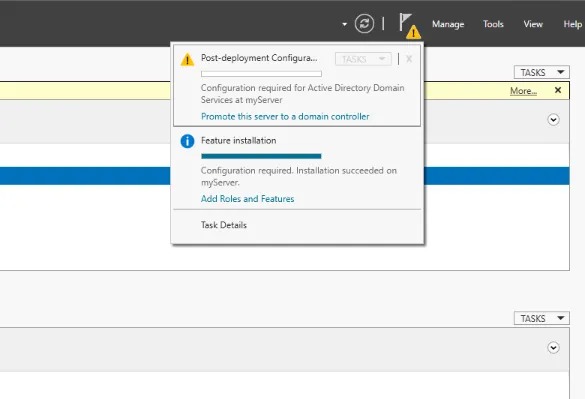
Task: Open the Manage menu
Action: [x=448, y=24]
